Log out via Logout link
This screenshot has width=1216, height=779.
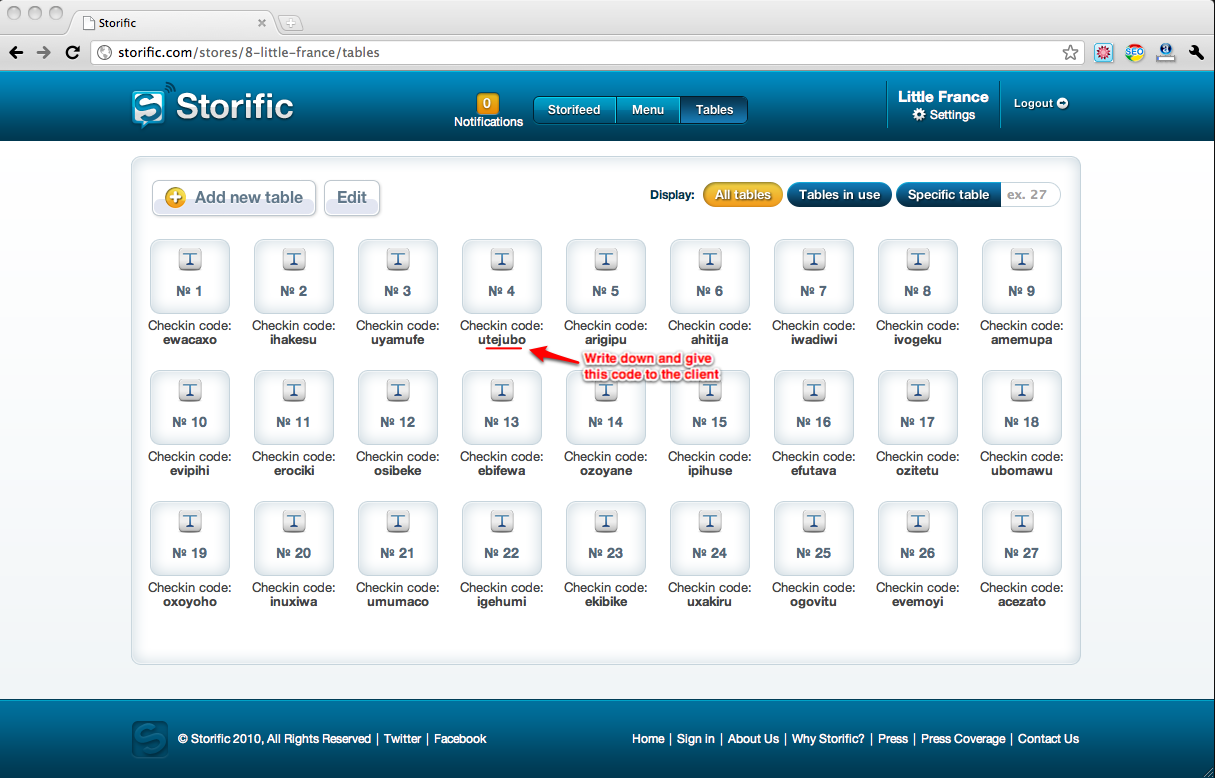1040,103
